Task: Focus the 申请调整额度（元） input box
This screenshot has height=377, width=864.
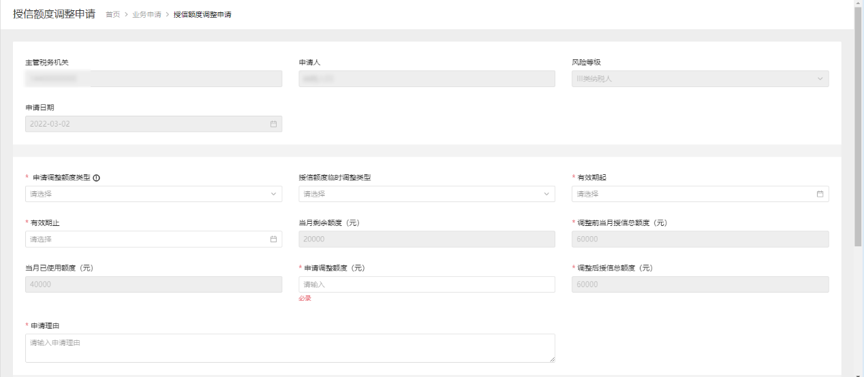Action: (x=427, y=284)
